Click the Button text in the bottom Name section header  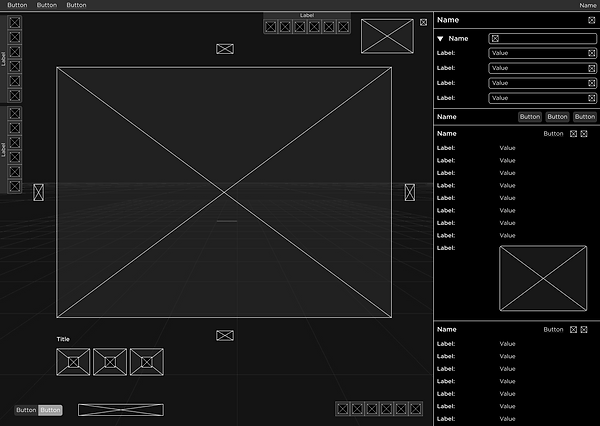click(x=553, y=330)
